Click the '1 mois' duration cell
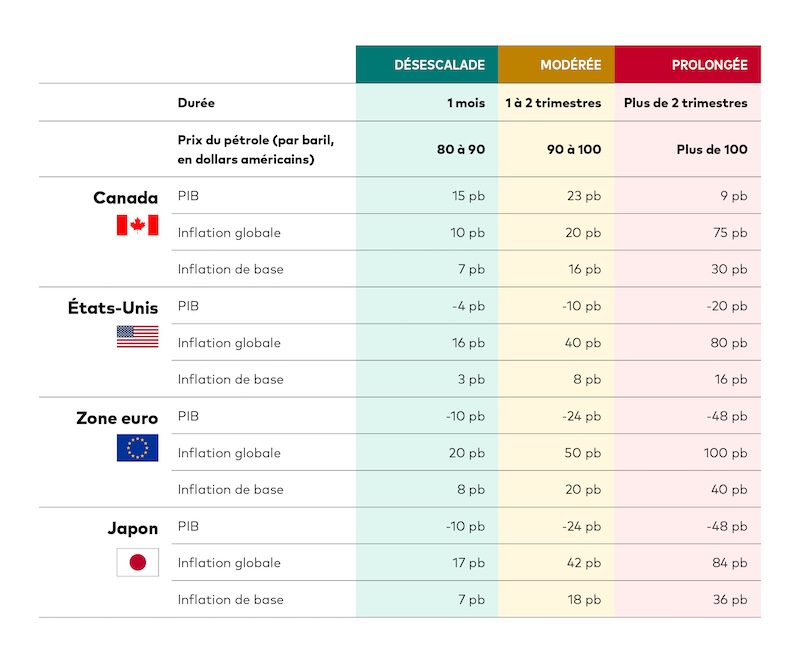Viewport: 800px width, 663px height. tap(466, 103)
